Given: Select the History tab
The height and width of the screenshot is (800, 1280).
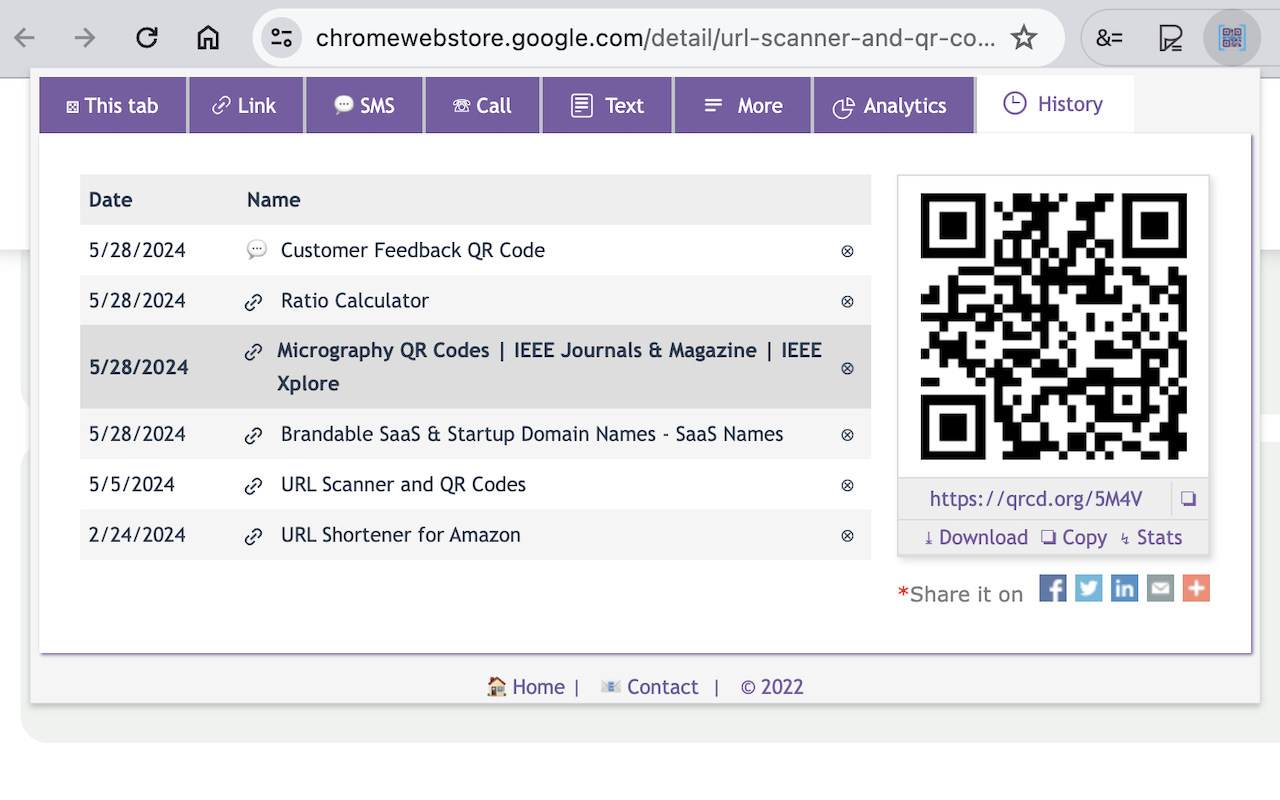Looking at the screenshot, I should tap(1055, 104).
